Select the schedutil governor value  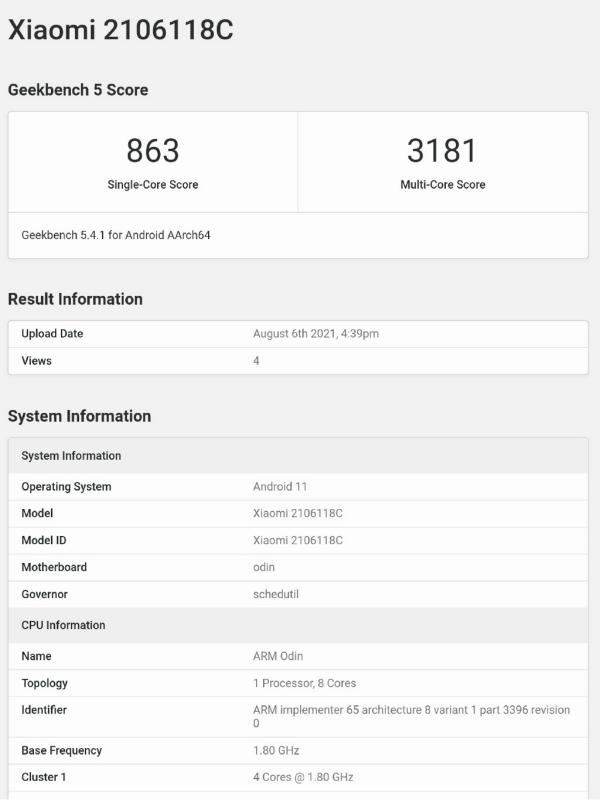point(276,594)
